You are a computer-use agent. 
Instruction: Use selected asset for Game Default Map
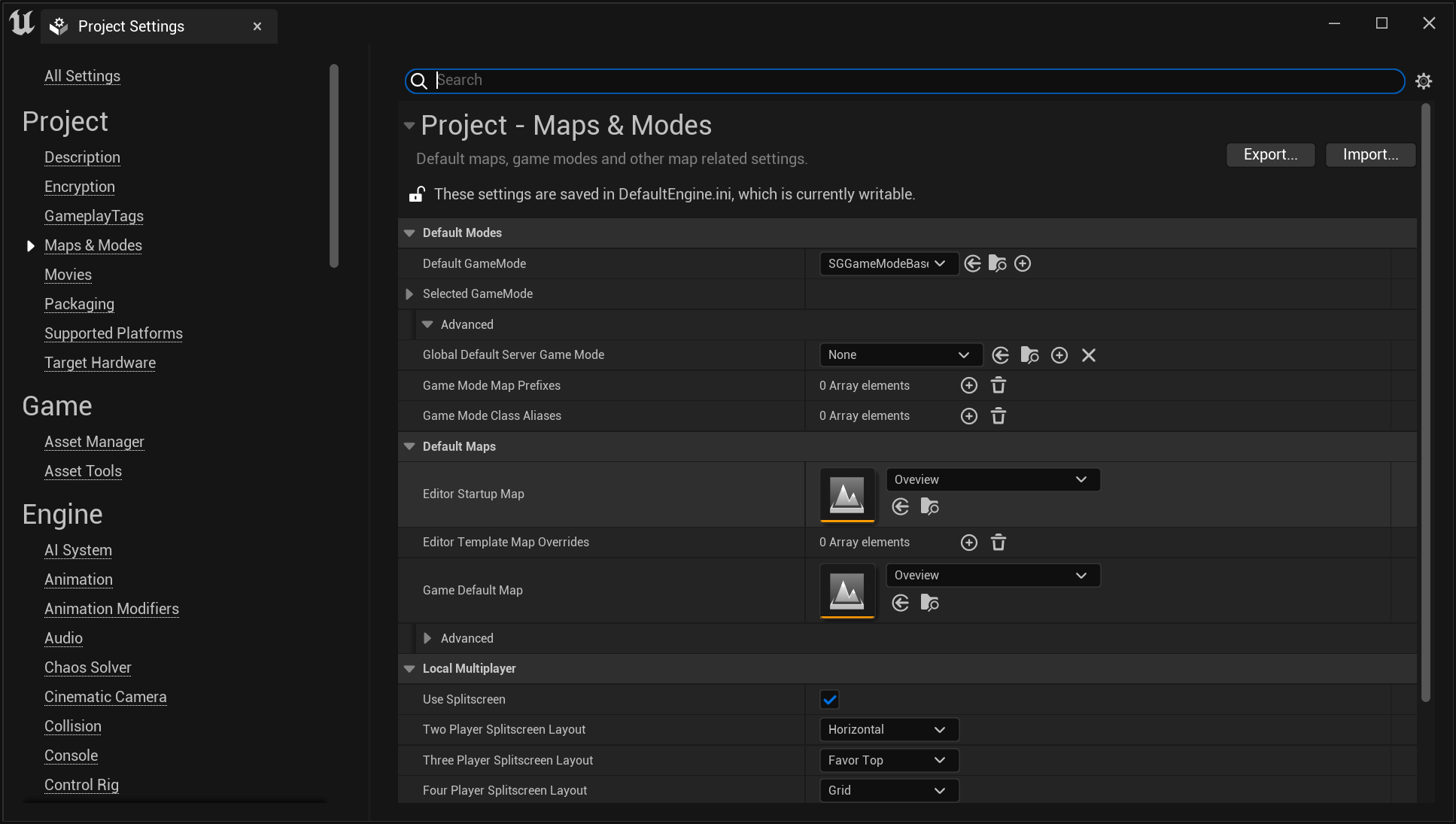coord(900,603)
